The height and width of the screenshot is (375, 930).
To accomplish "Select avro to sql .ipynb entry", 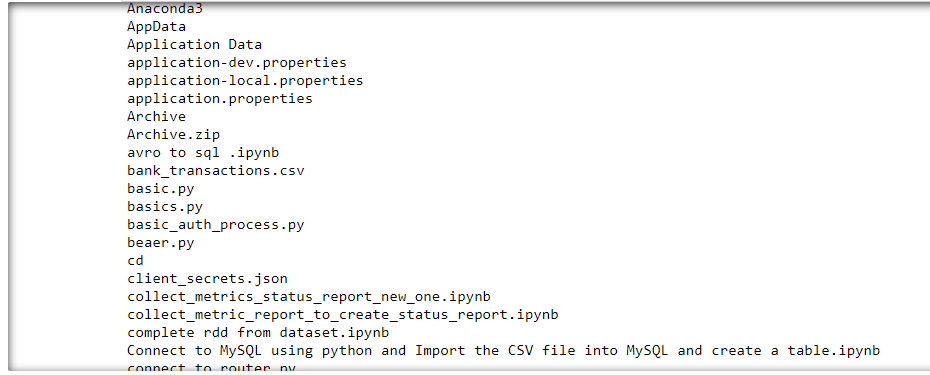I will (203, 152).
